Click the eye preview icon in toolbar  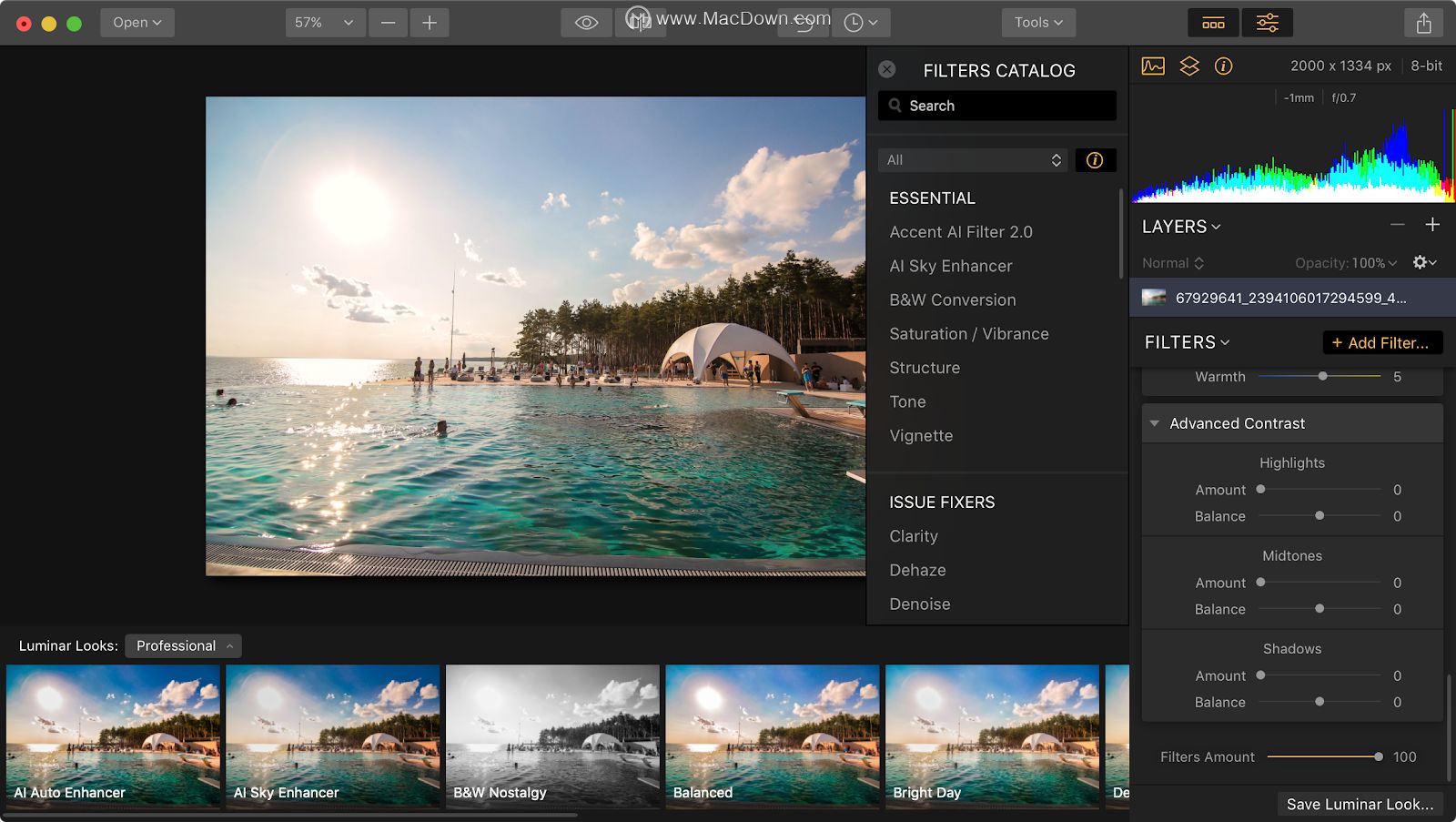586,23
